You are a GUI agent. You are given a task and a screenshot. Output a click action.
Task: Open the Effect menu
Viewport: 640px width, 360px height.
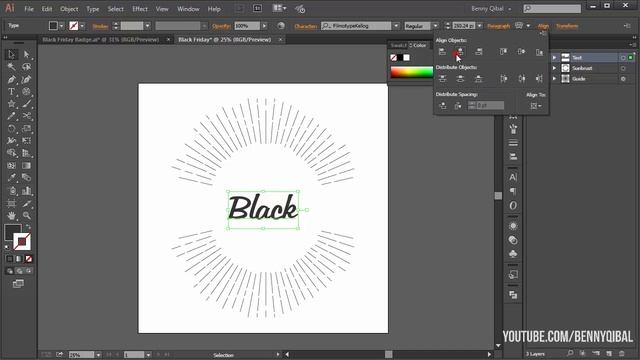[140, 9]
